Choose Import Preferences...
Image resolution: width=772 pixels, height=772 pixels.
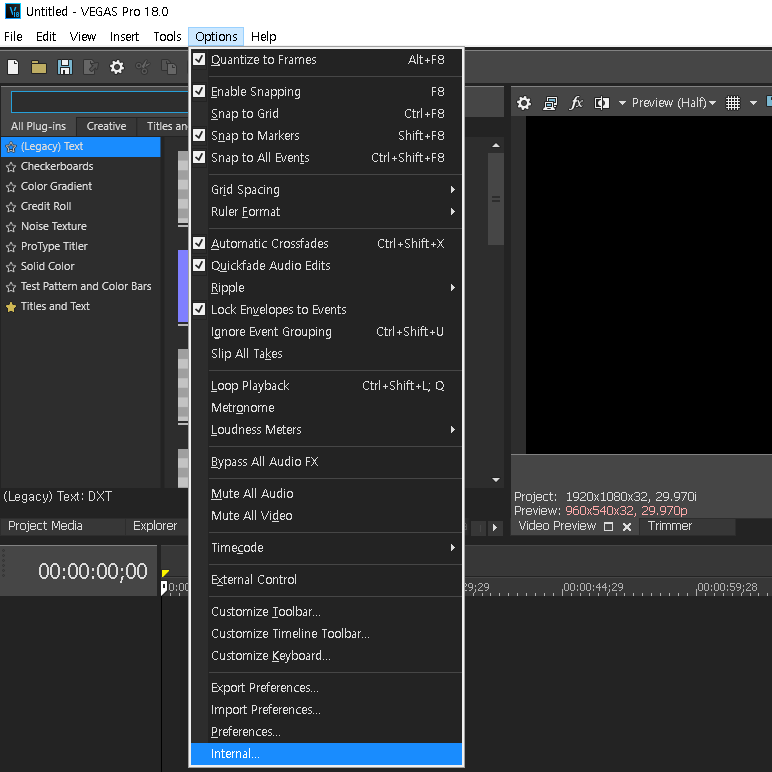(x=326, y=709)
